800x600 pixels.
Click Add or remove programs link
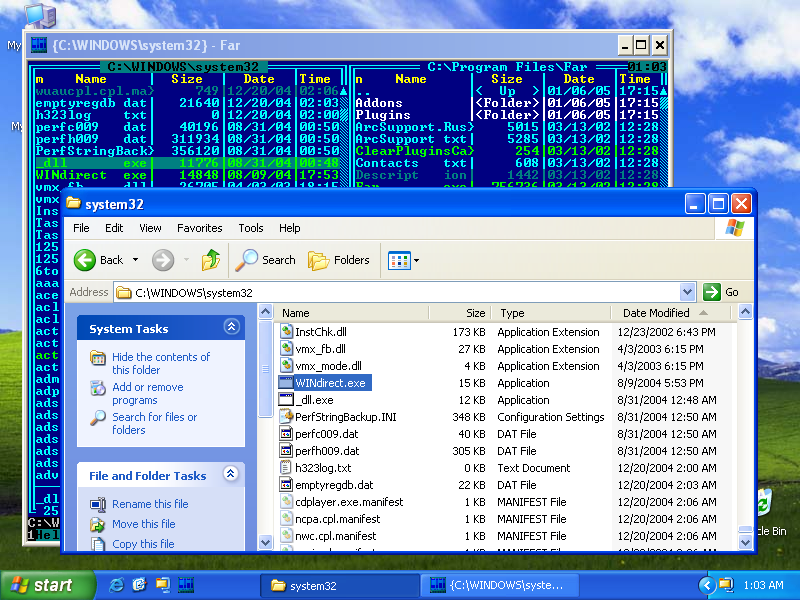[147, 393]
